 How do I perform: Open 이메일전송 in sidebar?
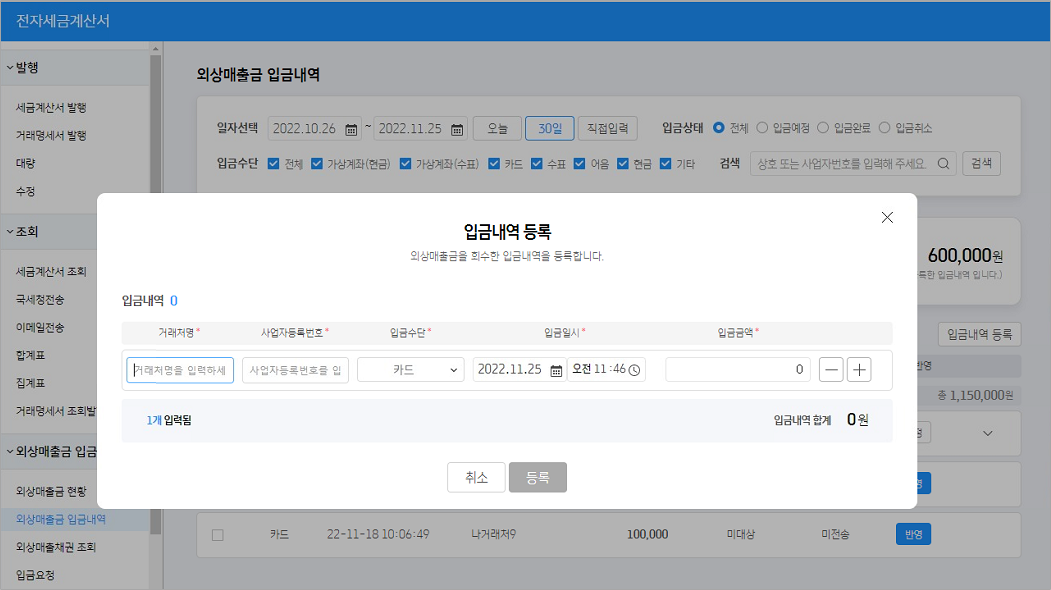point(40,327)
